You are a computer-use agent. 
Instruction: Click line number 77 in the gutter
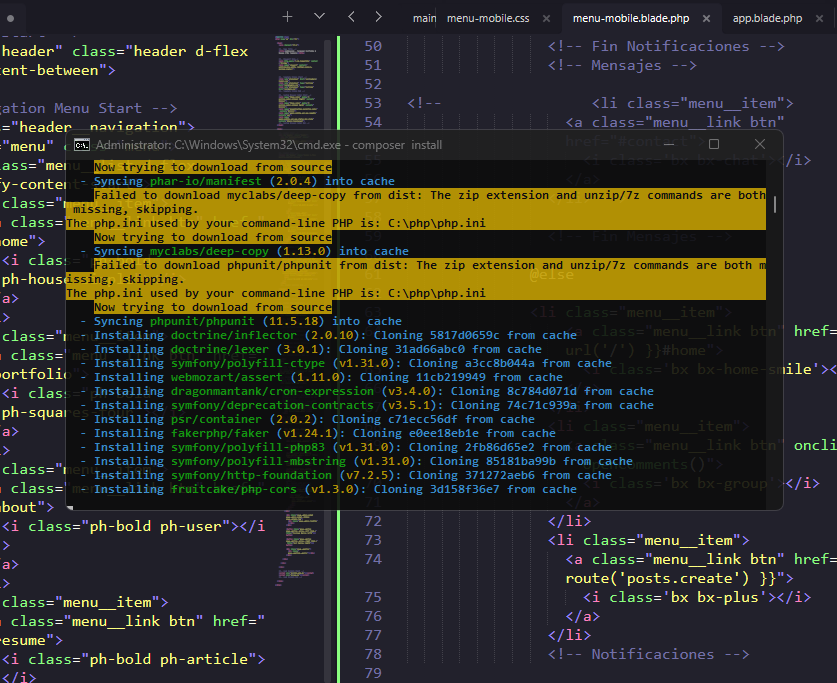coord(373,636)
